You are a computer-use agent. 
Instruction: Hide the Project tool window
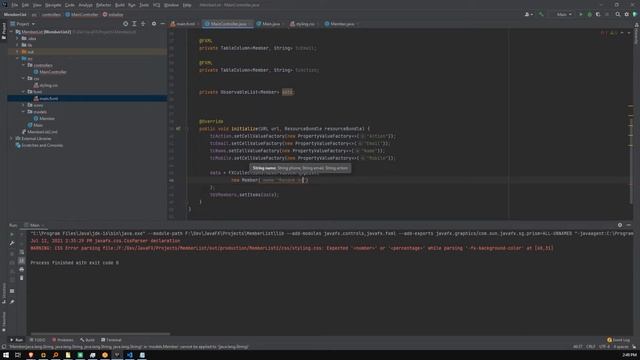pos(162,24)
